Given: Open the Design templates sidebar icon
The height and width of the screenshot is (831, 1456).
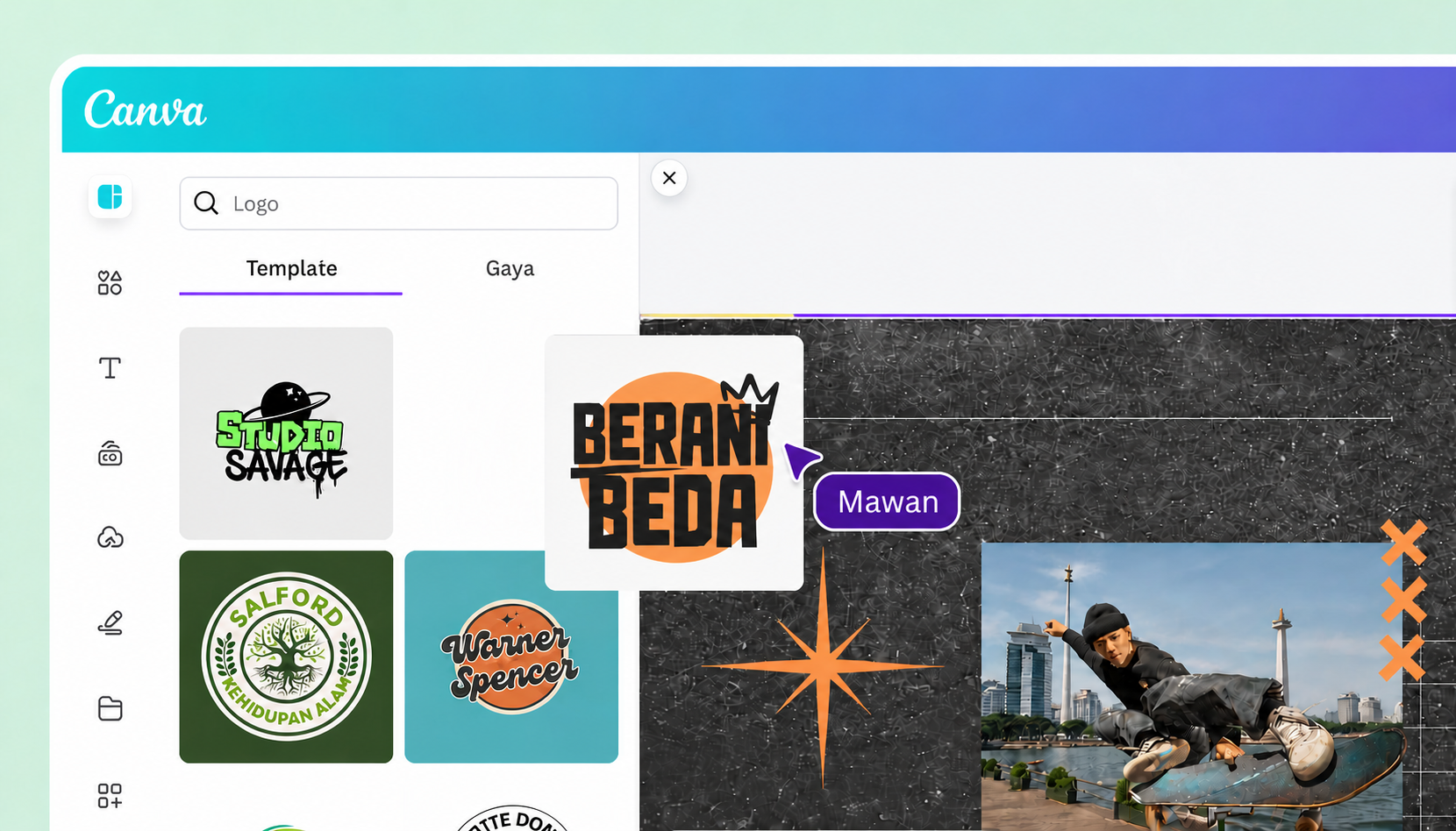Looking at the screenshot, I should point(110,197).
